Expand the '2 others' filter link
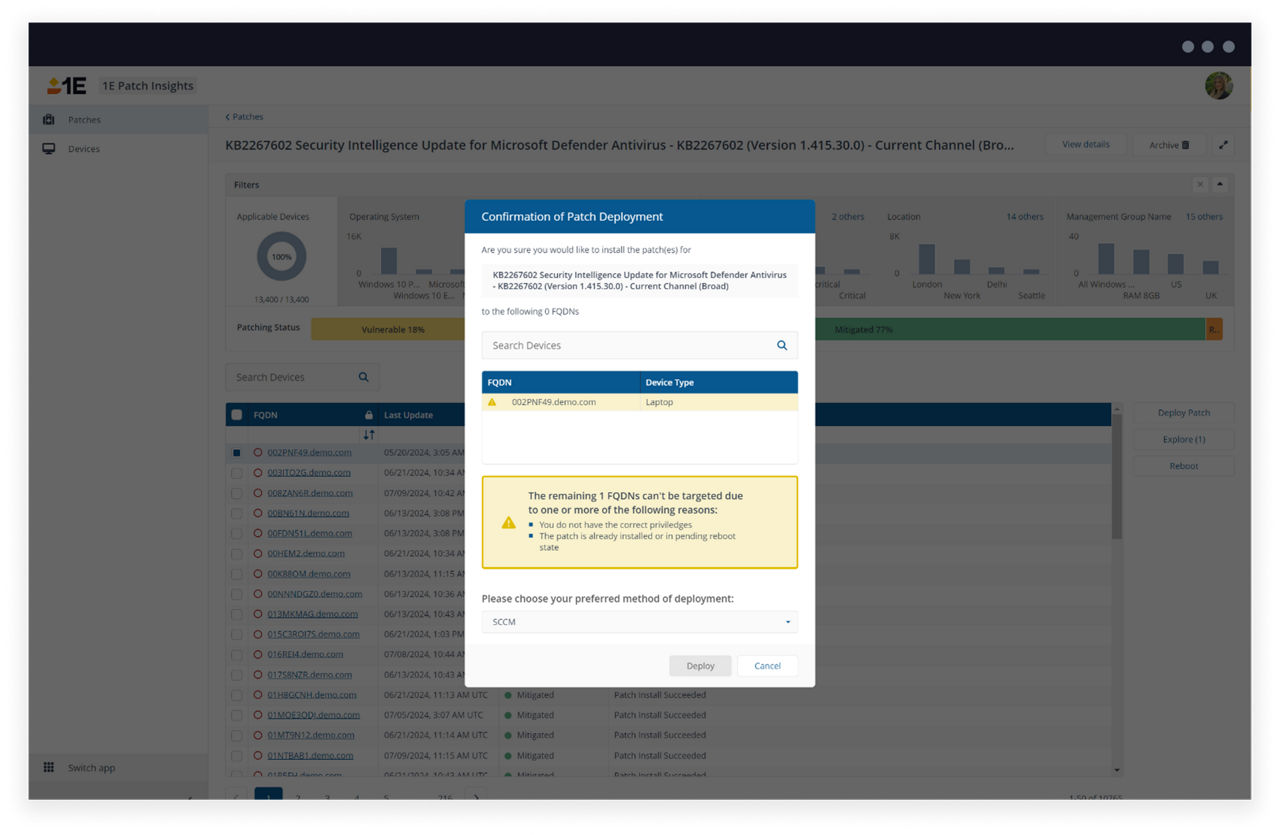1280x835 pixels. pos(848,217)
